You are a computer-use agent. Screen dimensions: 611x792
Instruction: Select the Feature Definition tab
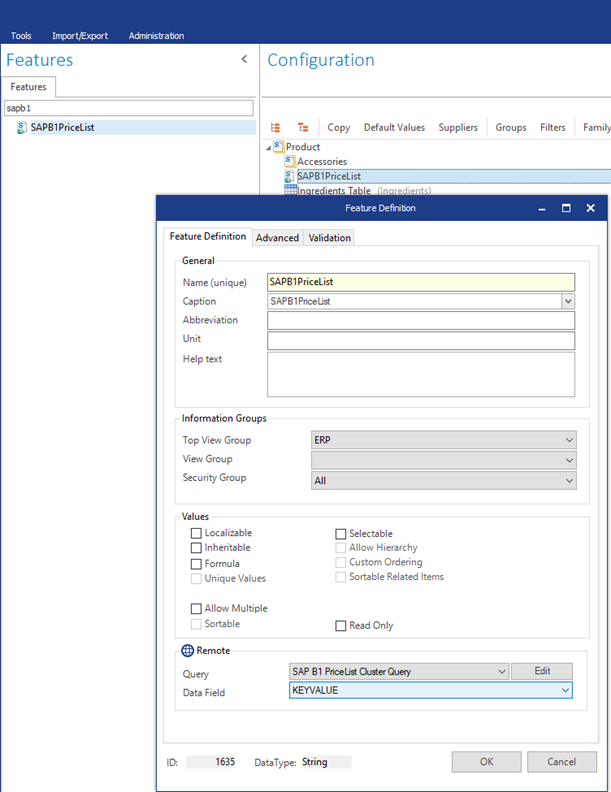click(x=208, y=236)
